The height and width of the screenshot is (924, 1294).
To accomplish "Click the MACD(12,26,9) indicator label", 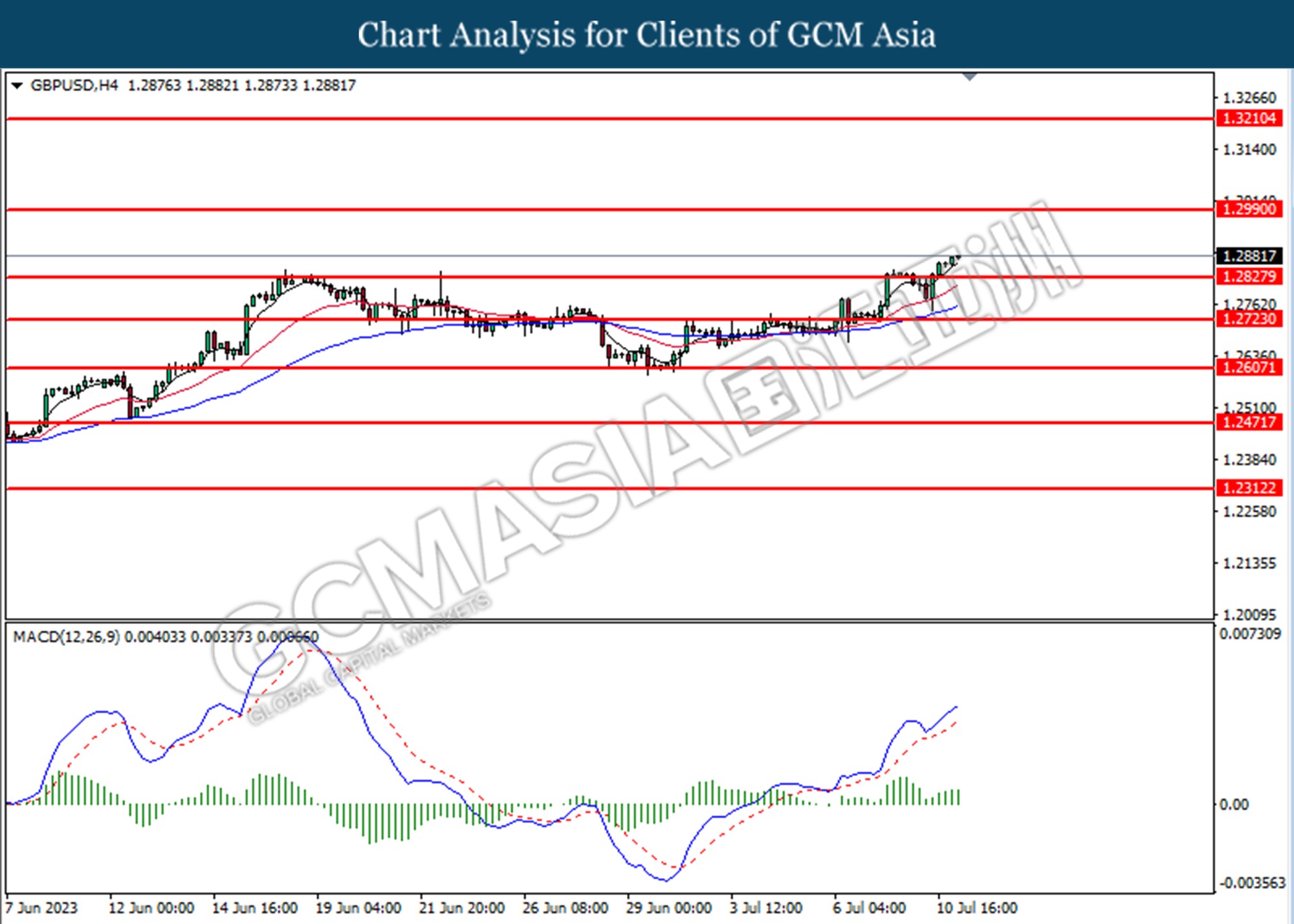I will (66, 637).
